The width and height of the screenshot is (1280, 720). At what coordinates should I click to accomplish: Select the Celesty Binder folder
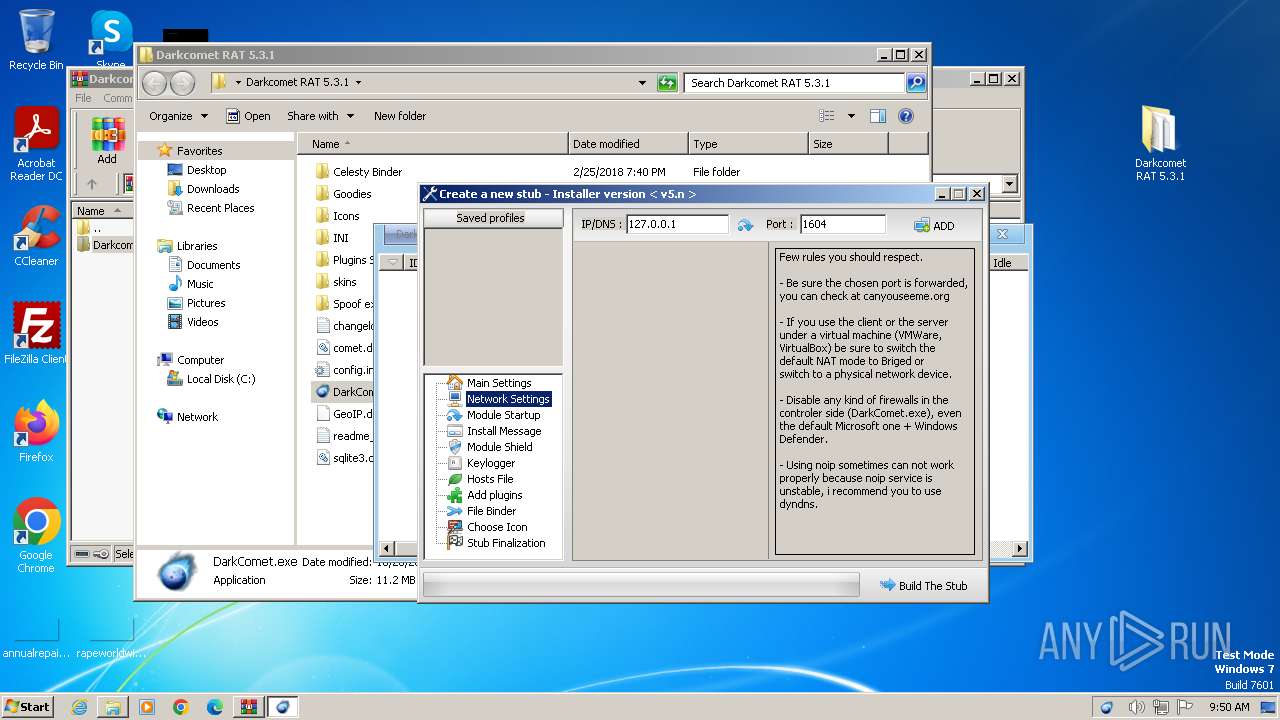pyautogui.click(x=367, y=172)
